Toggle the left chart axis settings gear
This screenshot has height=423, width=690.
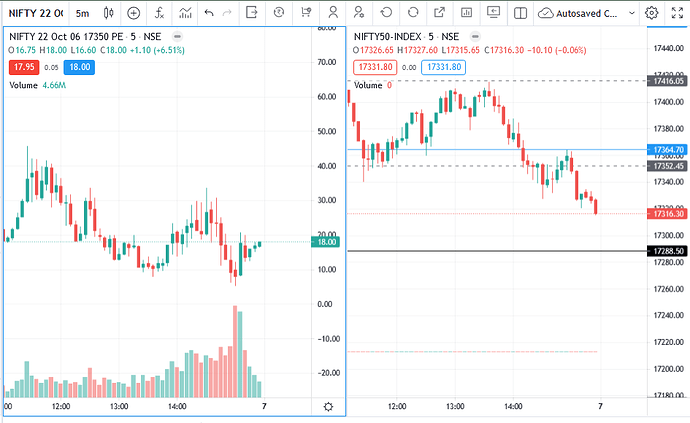(328, 407)
